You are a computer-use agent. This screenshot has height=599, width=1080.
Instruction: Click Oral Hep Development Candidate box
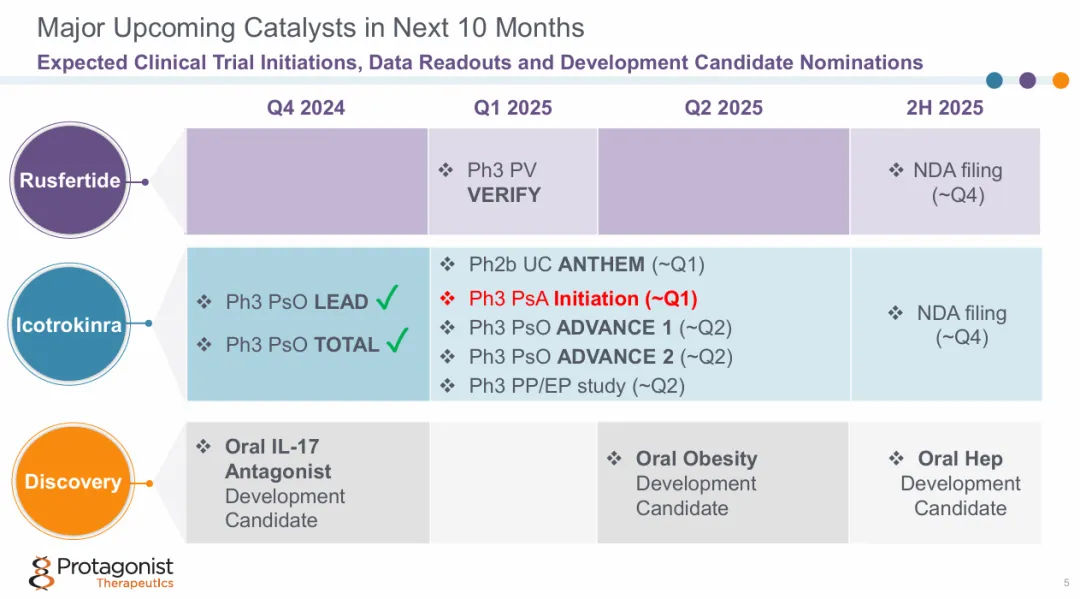coord(945,482)
